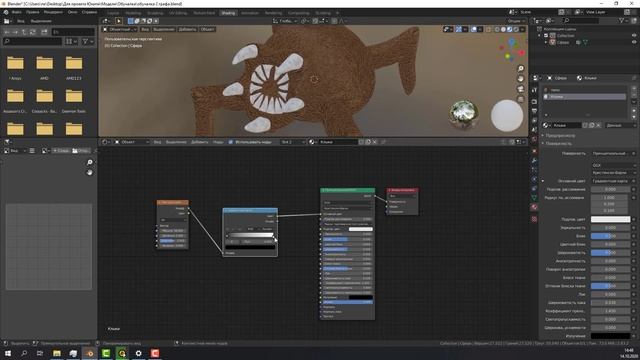
Task: Enable rendered viewport shading
Action: pyautogui.click(x=516, y=29)
